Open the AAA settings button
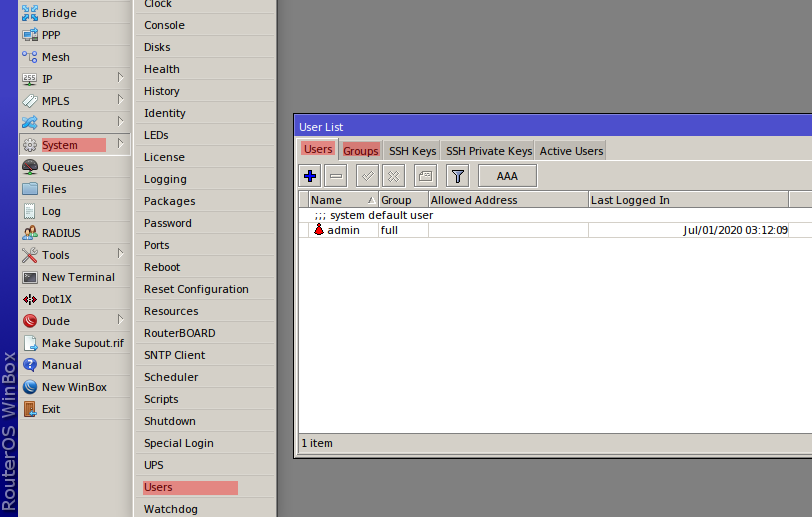Screen dimensions: 812x517 tap(508, 176)
